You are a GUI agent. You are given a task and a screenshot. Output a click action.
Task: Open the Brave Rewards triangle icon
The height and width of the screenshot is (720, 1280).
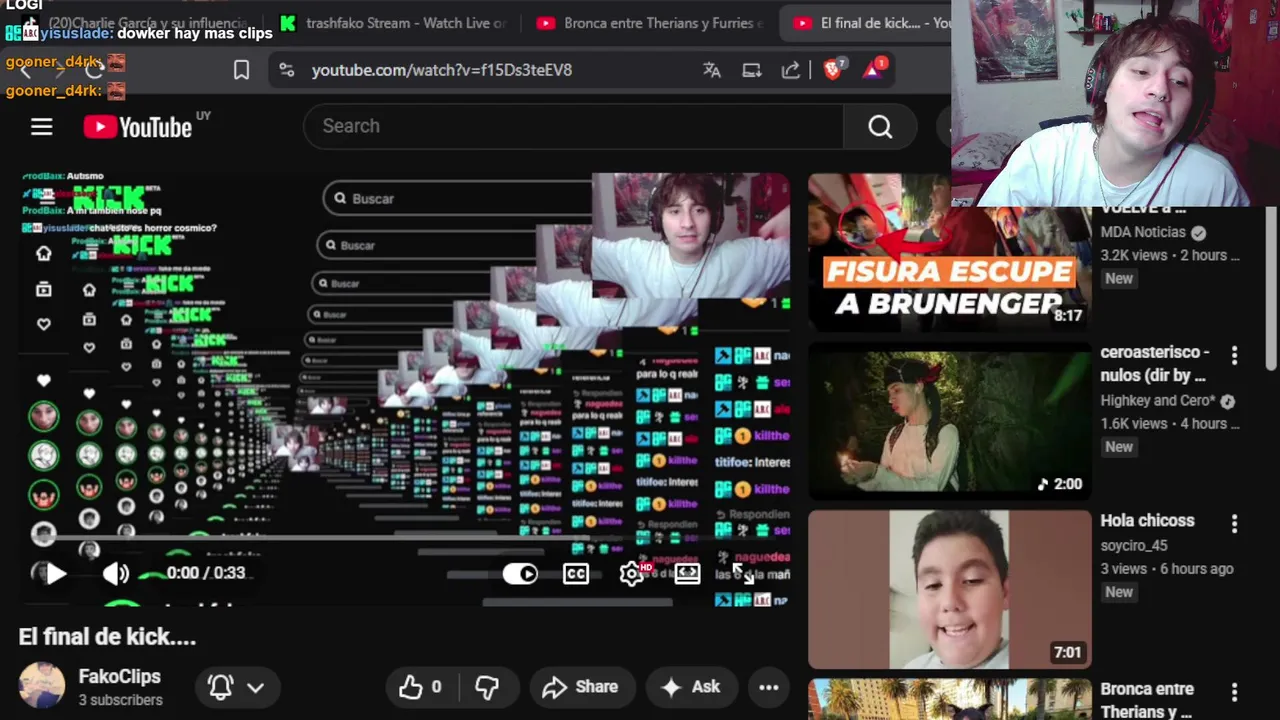pyautogui.click(x=875, y=69)
